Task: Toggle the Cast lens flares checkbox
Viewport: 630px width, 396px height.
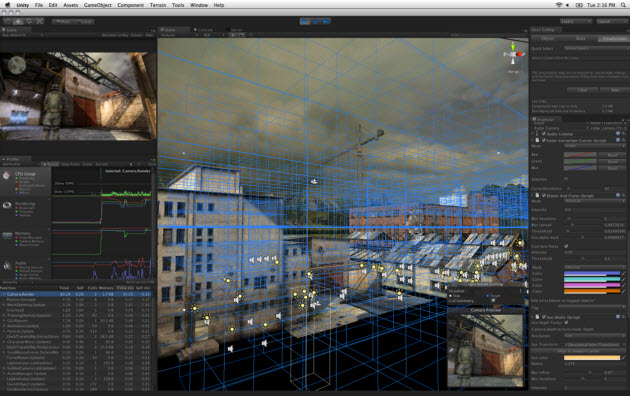Action: [566, 246]
